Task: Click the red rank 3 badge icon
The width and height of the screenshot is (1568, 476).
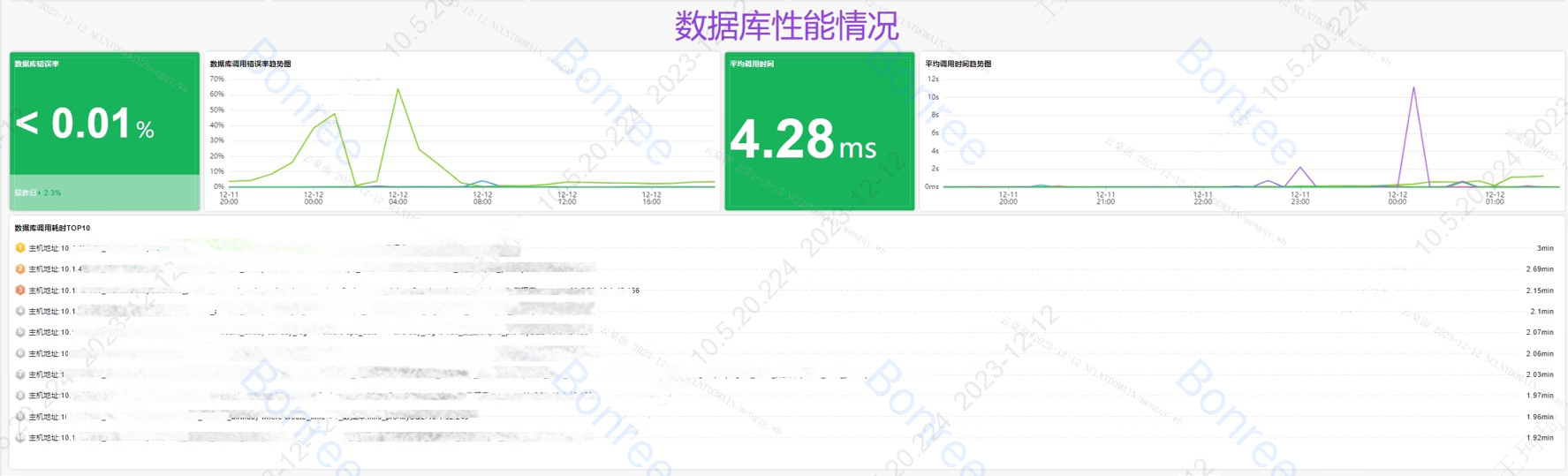Action: coord(20,291)
